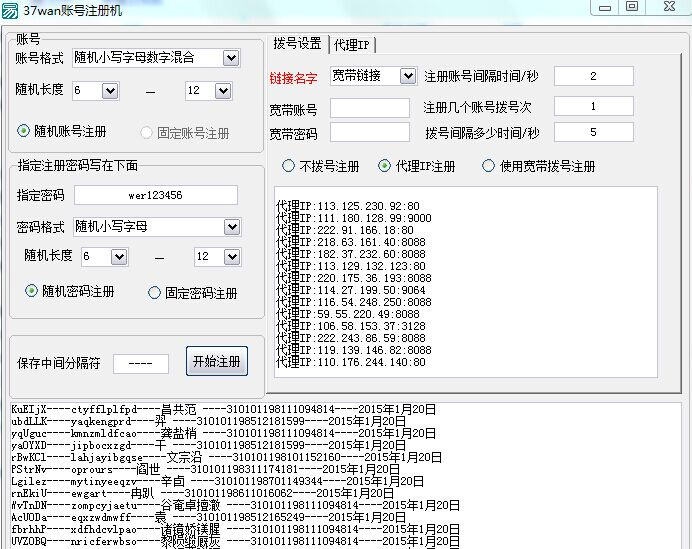Click the 注册几个账号拨号次 field

pyautogui.click(x=594, y=106)
